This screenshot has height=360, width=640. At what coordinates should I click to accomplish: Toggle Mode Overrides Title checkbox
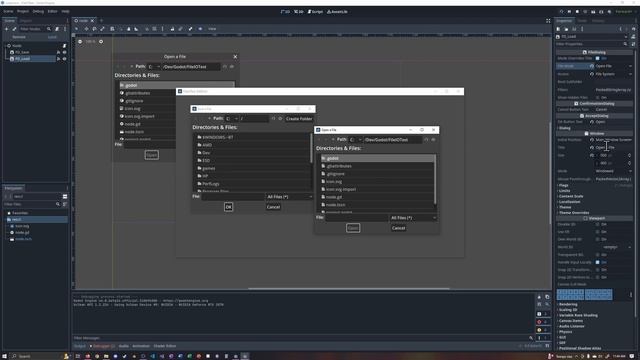(598, 58)
